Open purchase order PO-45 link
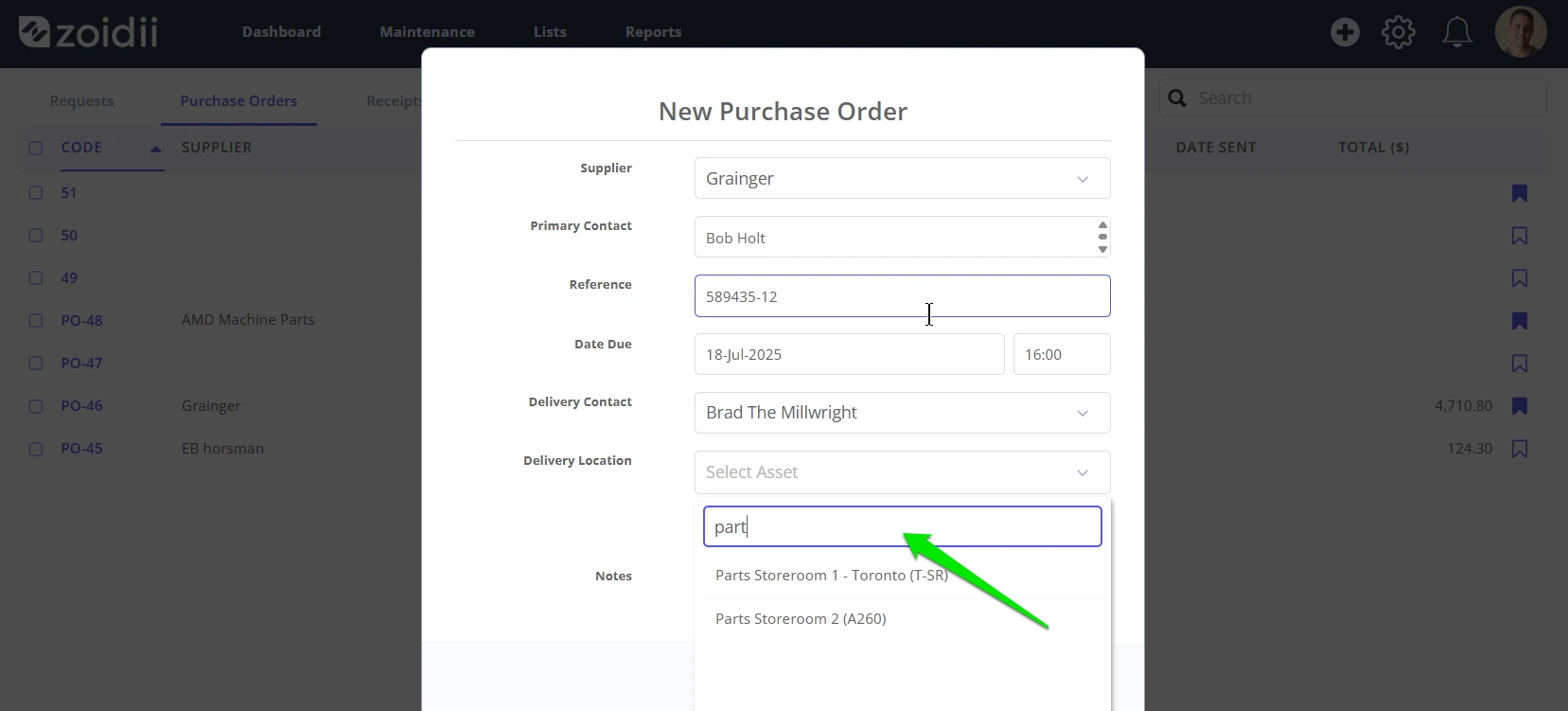 coord(81,448)
